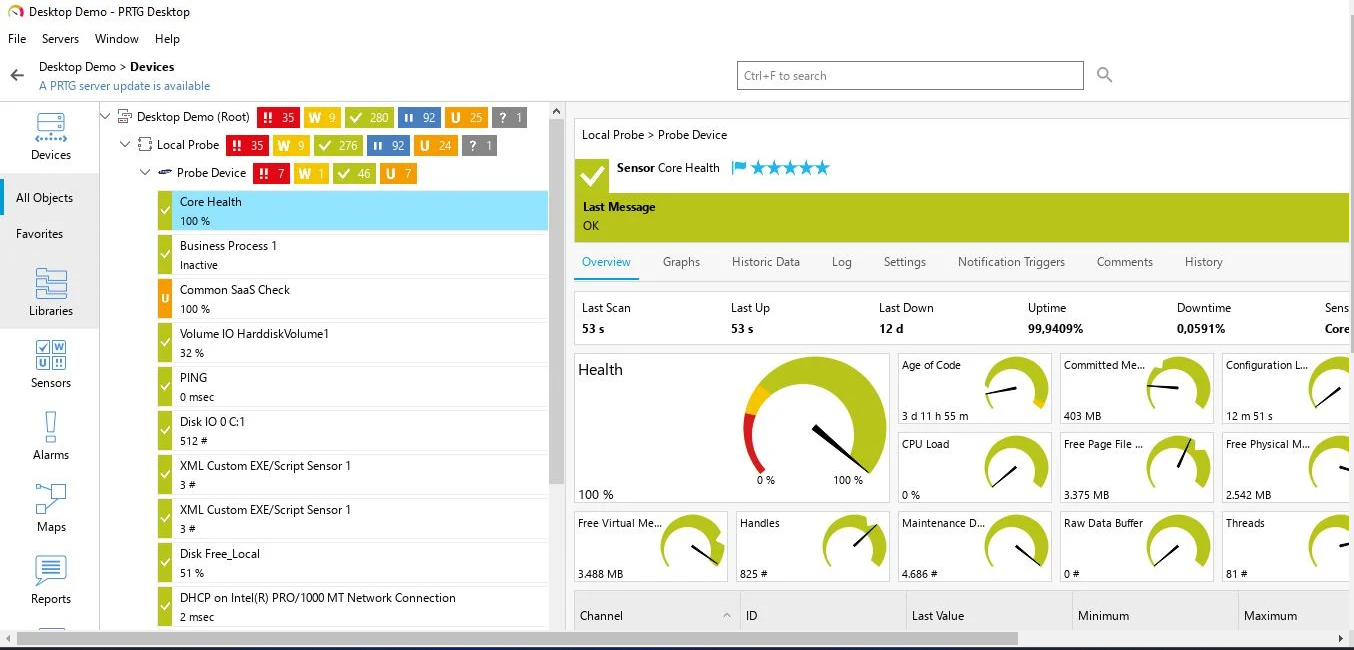
Task: Click the green up badge 46 on Probe Device
Action: [353, 173]
